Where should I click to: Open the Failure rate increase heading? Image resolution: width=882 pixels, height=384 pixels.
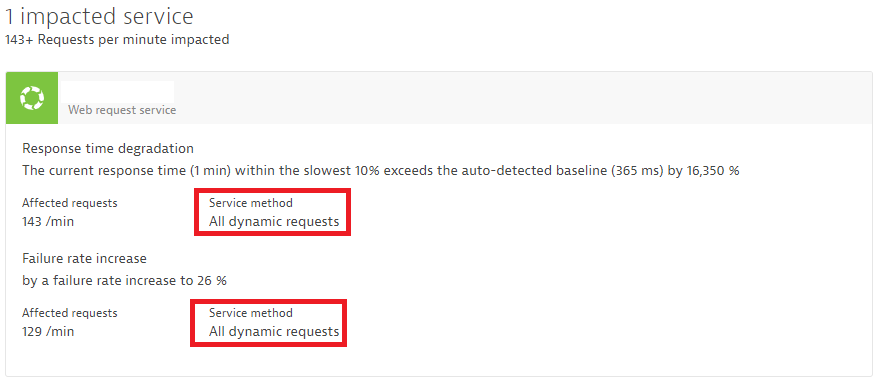pyautogui.click(x=84, y=259)
